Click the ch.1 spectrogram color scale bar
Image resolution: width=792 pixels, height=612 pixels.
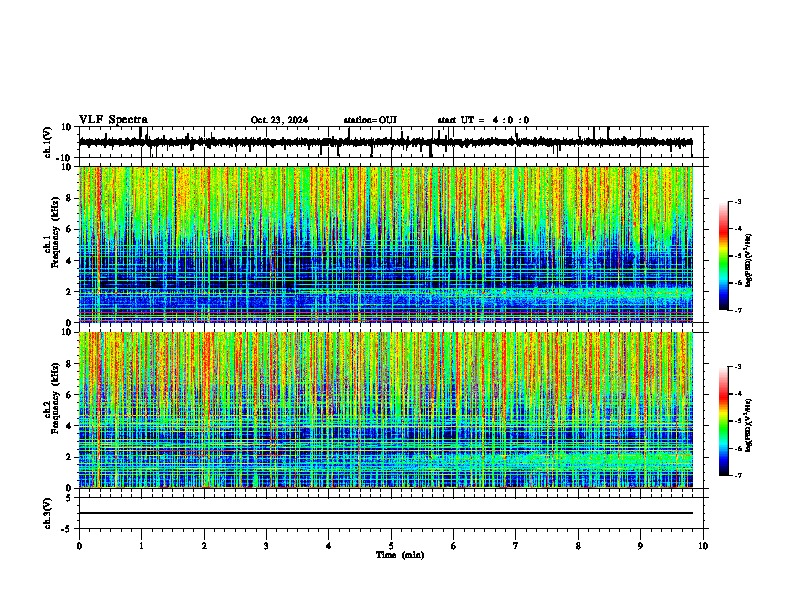click(724, 256)
